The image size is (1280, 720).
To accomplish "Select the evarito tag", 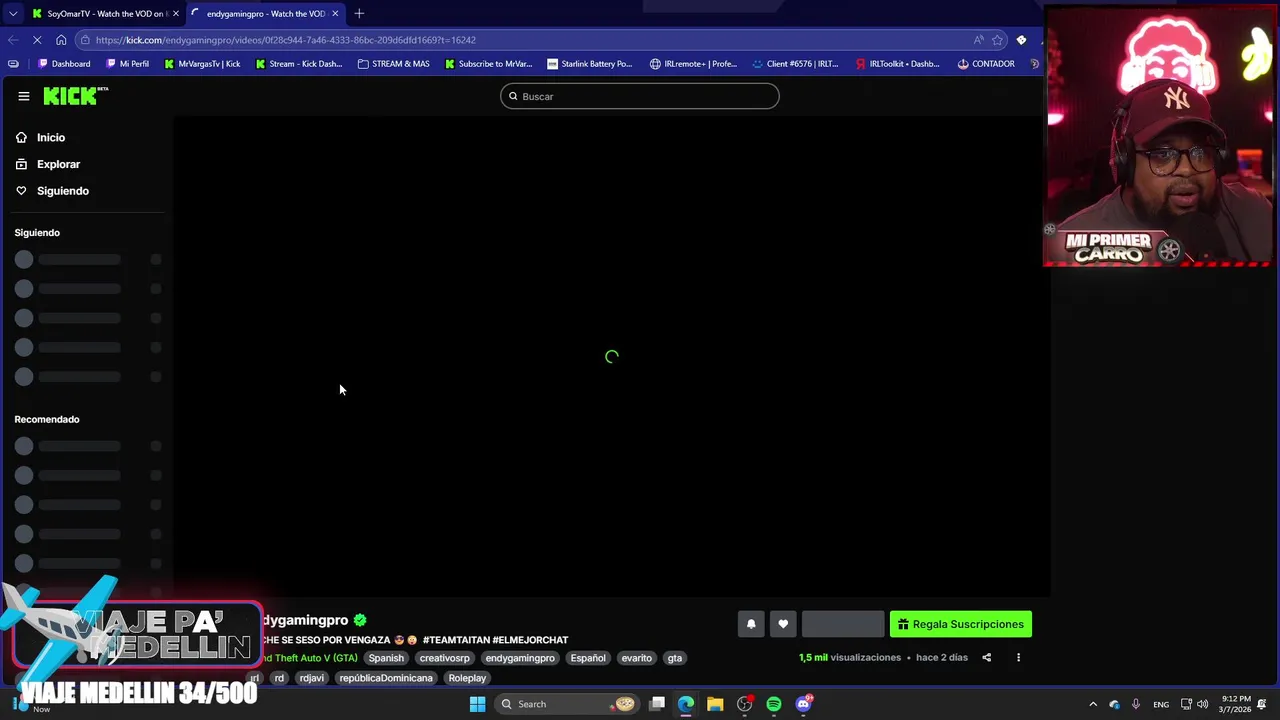I will coord(636,658).
